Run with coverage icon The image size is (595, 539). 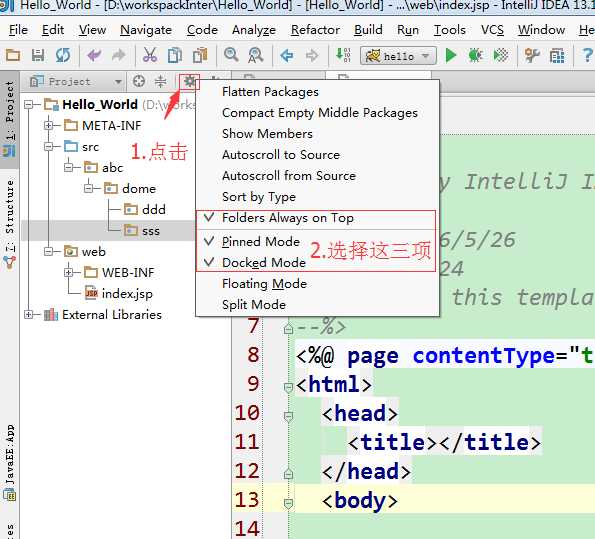click(501, 55)
